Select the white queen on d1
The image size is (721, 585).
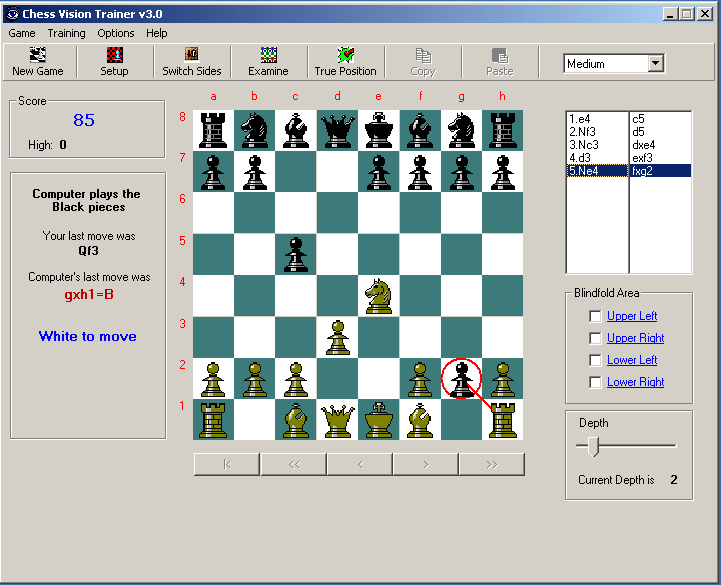[338, 419]
